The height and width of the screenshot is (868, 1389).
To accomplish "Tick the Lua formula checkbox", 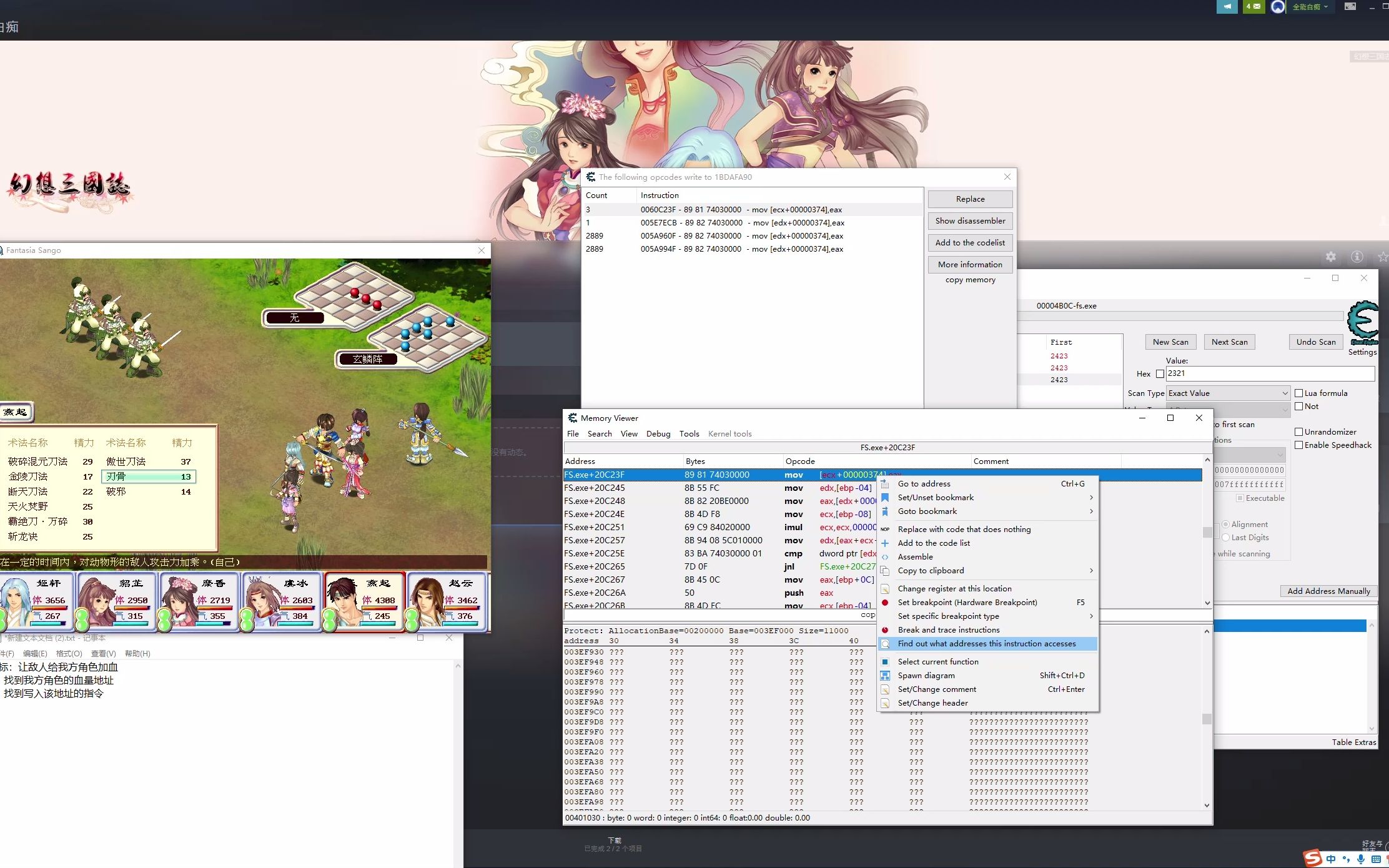I will (x=1299, y=393).
